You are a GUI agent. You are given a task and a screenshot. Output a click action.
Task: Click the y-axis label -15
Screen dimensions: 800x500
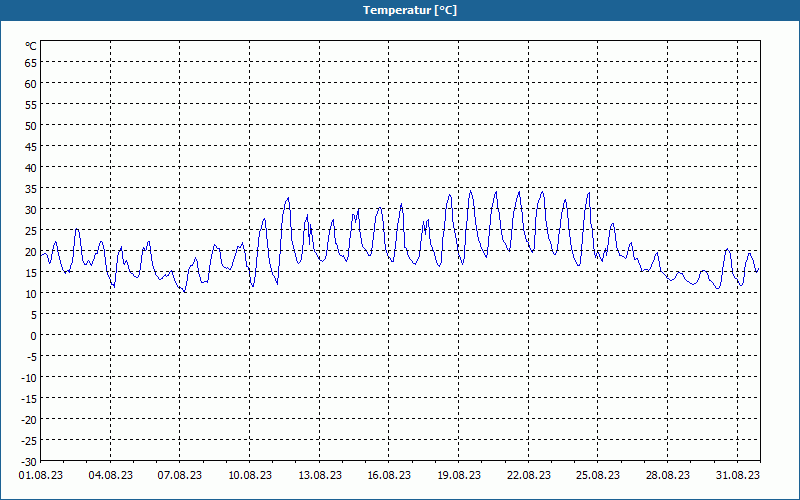(29, 398)
